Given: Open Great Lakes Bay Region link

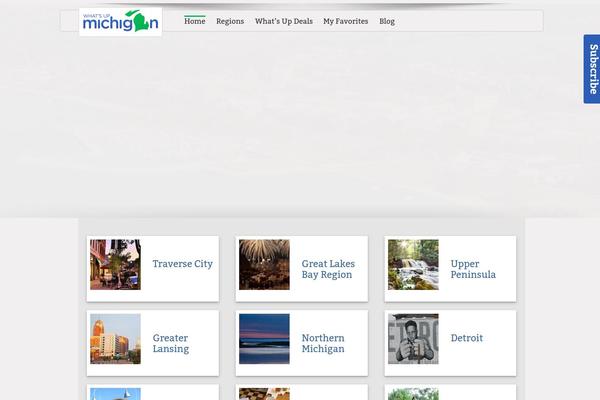Looking at the screenshot, I should point(328,269).
